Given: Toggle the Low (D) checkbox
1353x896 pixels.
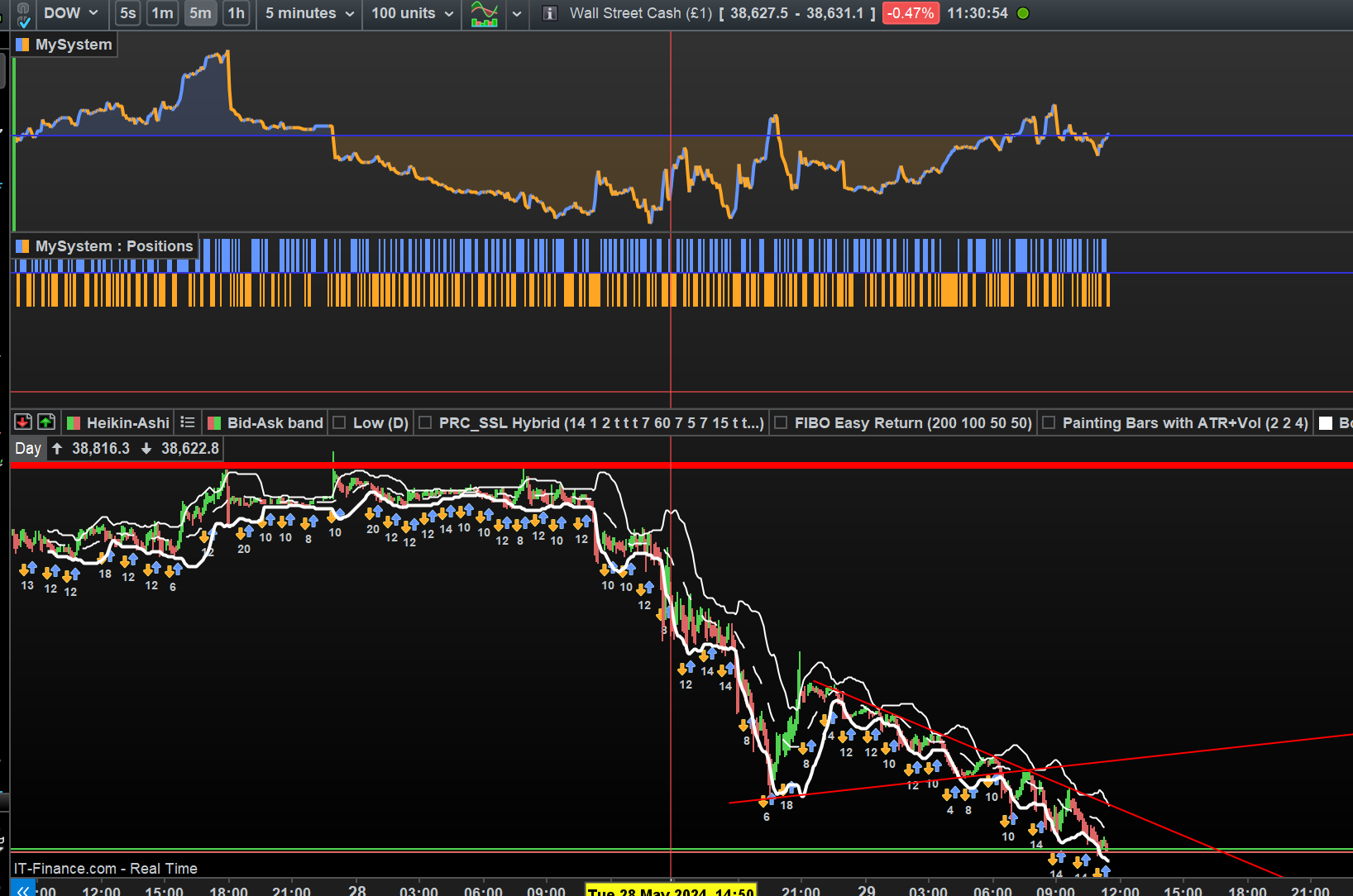Looking at the screenshot, I should 339,423.
